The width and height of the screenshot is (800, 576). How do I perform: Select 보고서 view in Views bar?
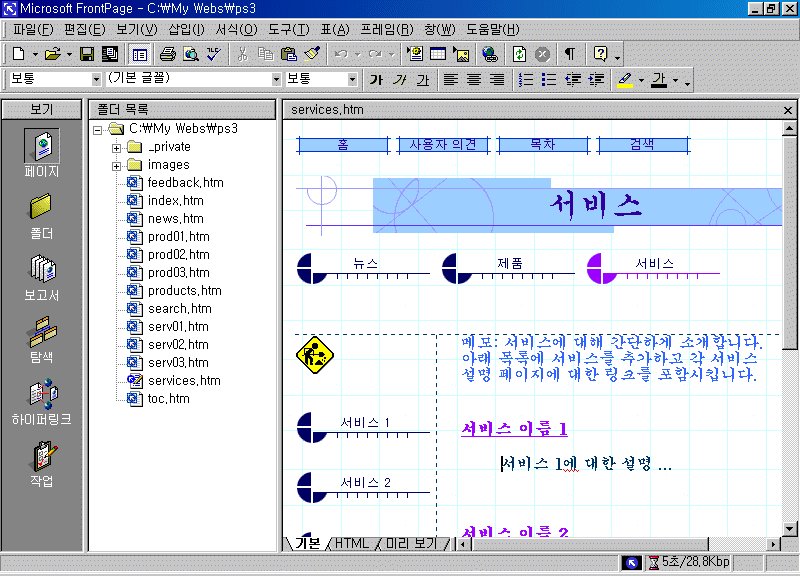42,278
